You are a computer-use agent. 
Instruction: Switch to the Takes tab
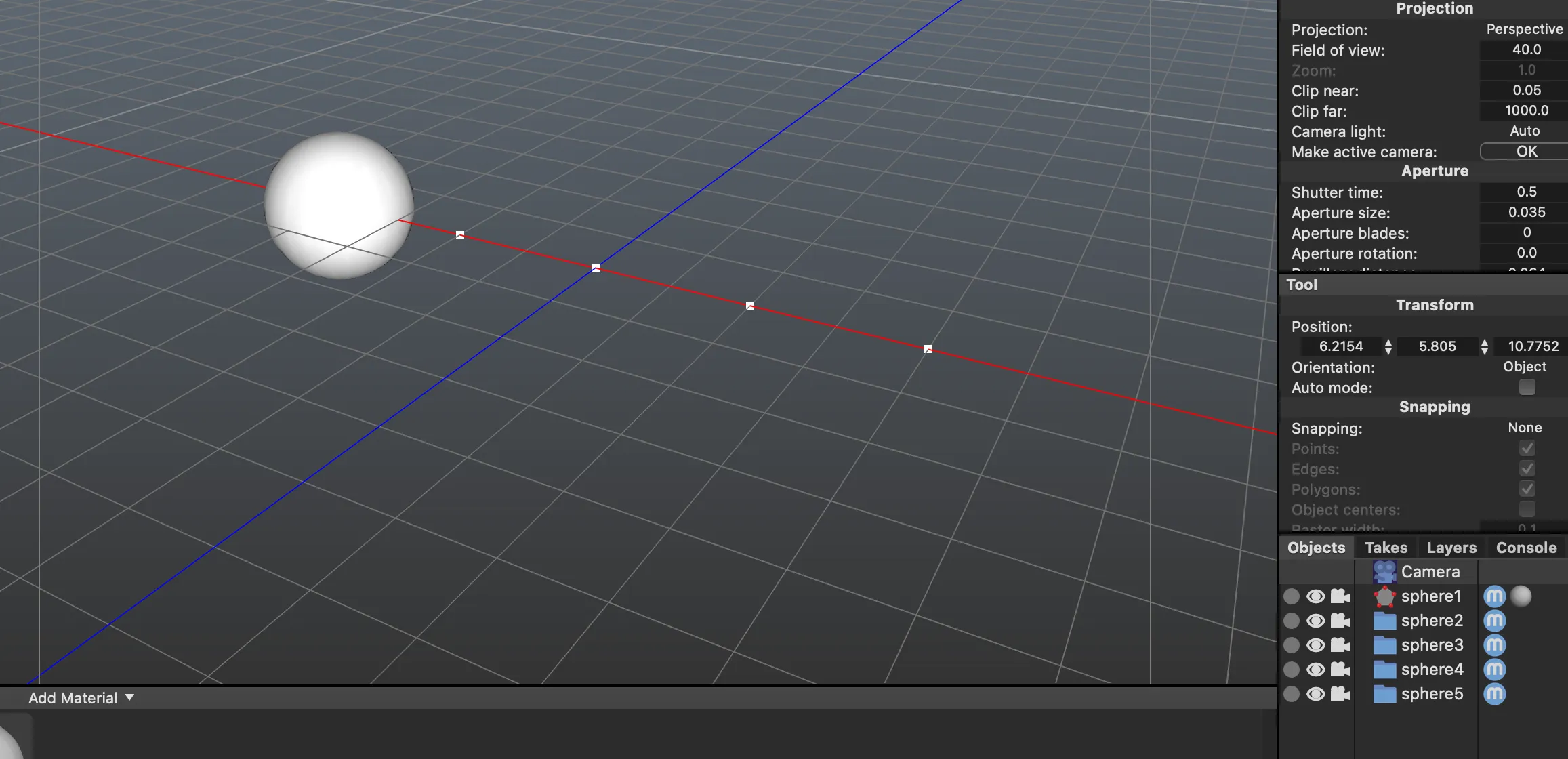pos(1386,548)
